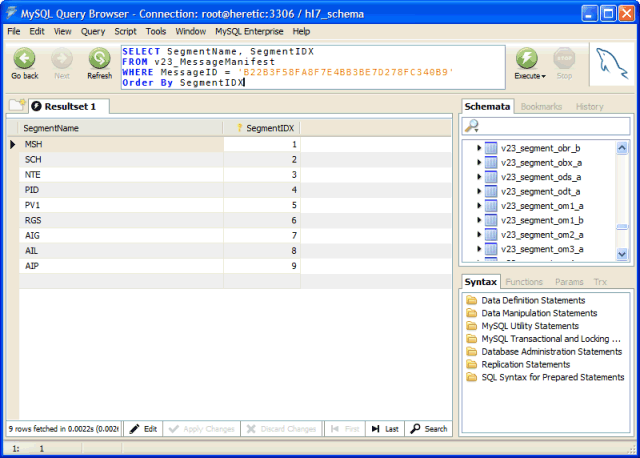
Task: Click the Edit pencil button
Action: point(143,429)
